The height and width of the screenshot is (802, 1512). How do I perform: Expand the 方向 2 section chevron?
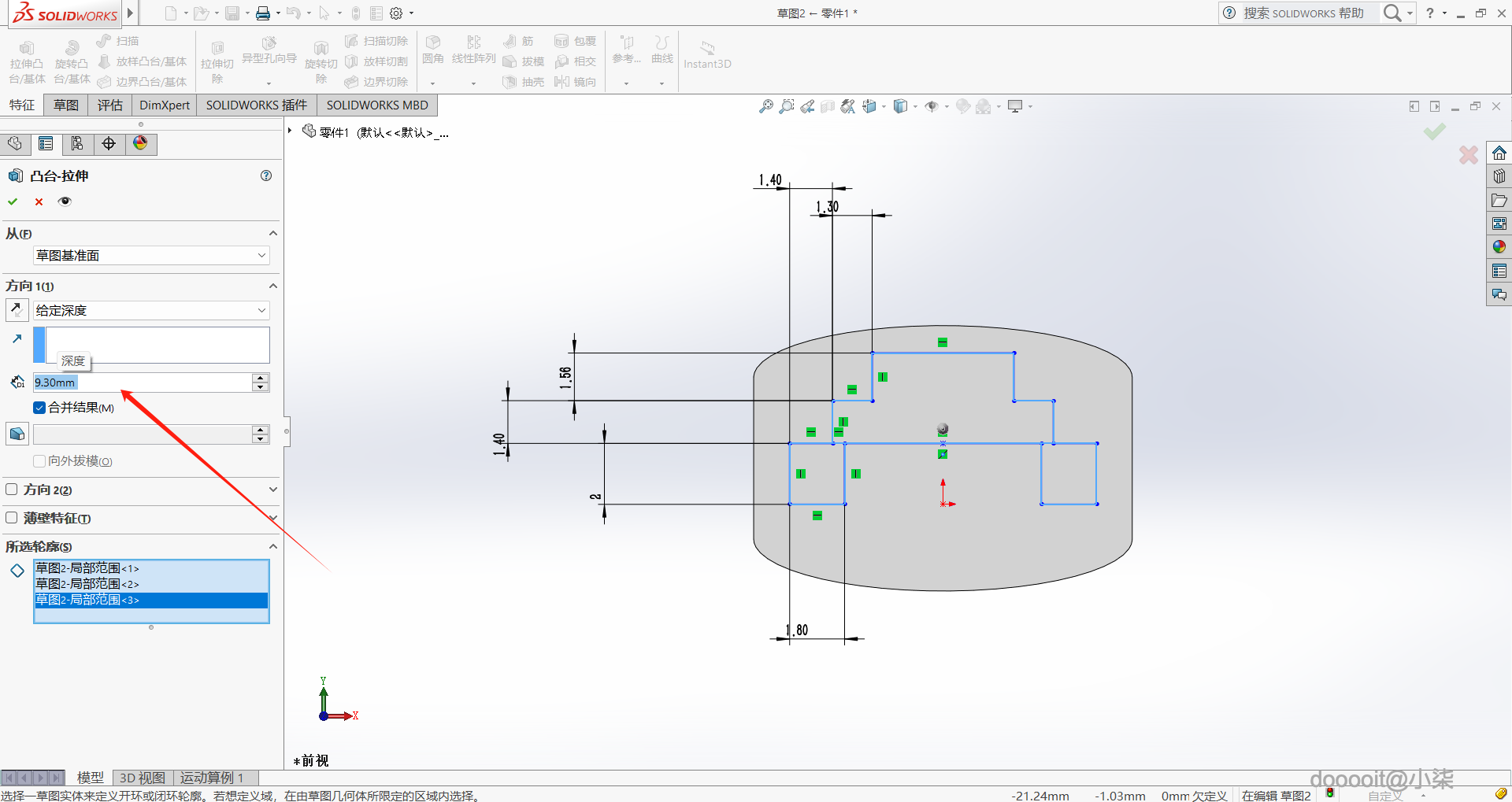pyautogui.click(x=272, y=490)
